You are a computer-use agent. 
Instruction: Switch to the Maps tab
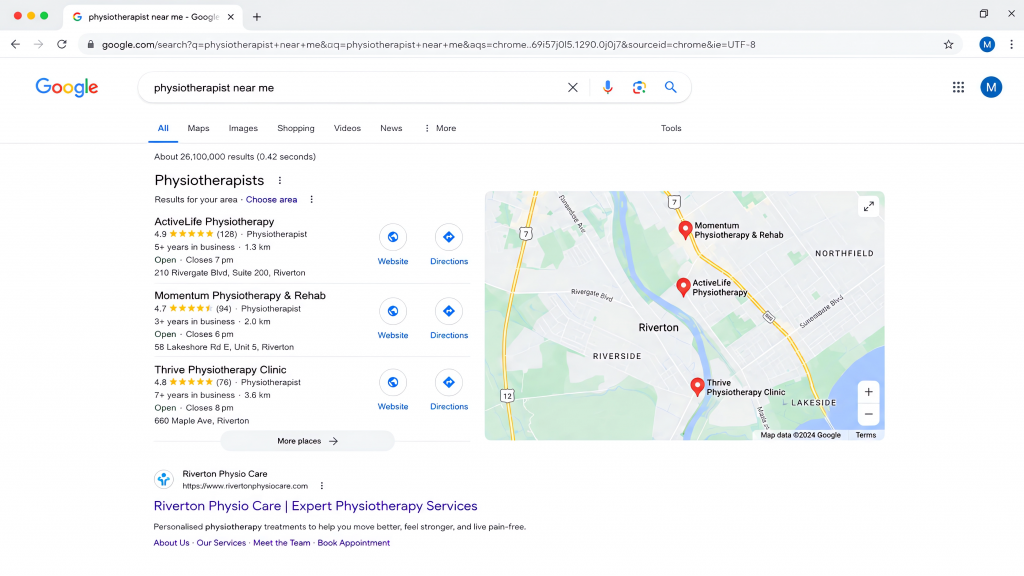[x=198, y=128]
